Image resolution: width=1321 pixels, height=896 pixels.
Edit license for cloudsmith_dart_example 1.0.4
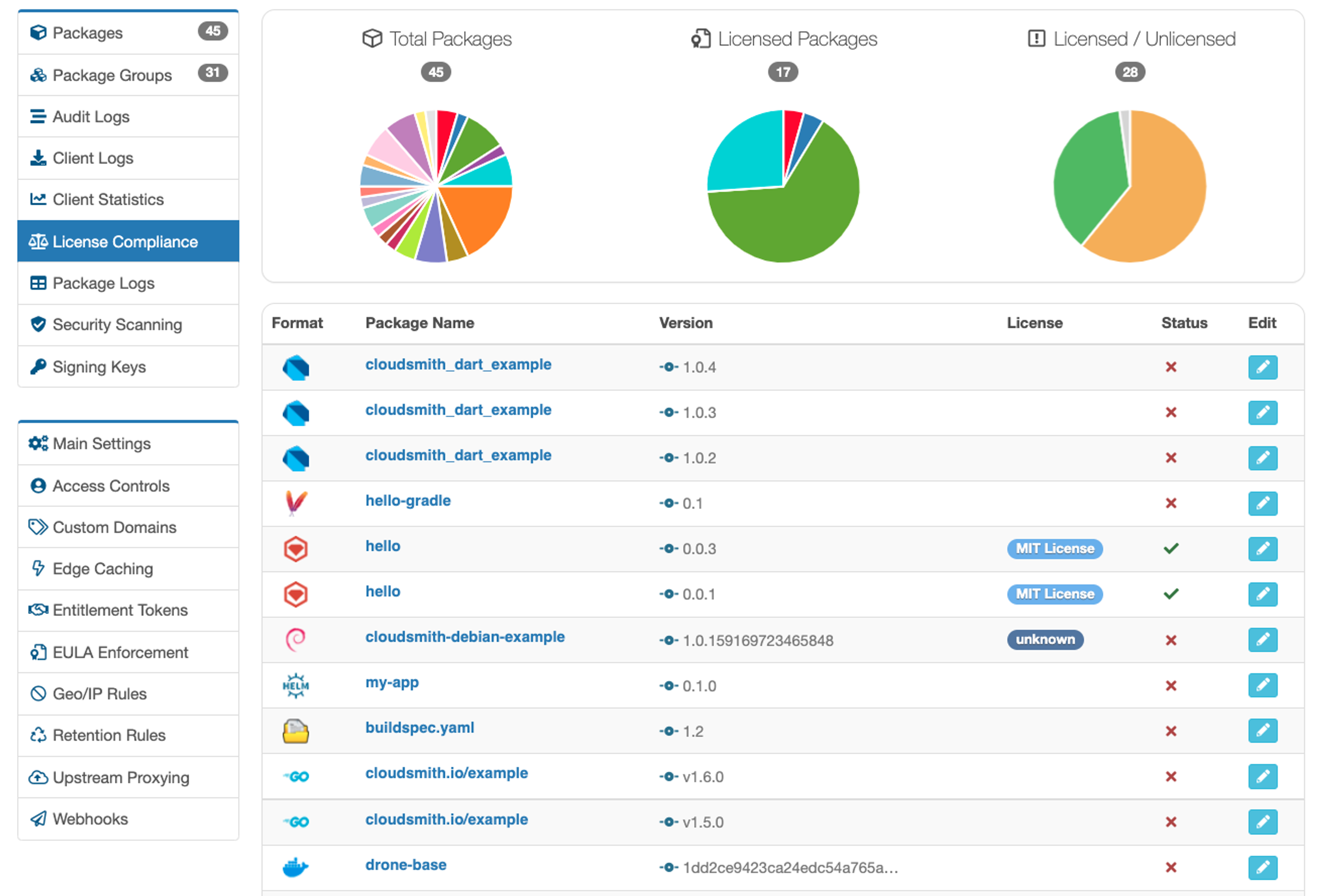[1263, 367]
